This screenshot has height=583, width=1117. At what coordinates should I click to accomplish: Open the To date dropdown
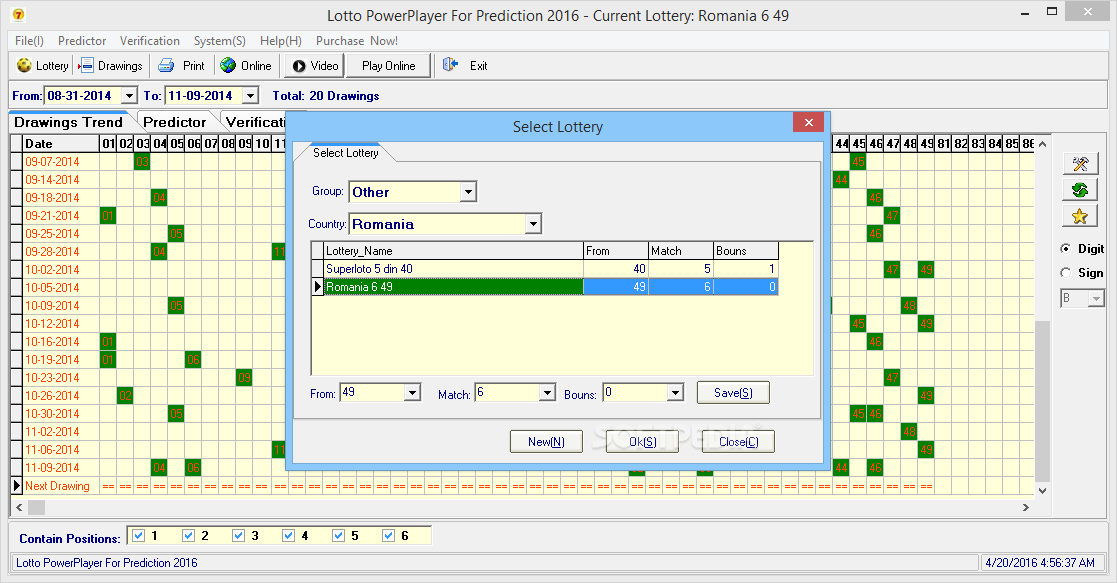point(250,96)
